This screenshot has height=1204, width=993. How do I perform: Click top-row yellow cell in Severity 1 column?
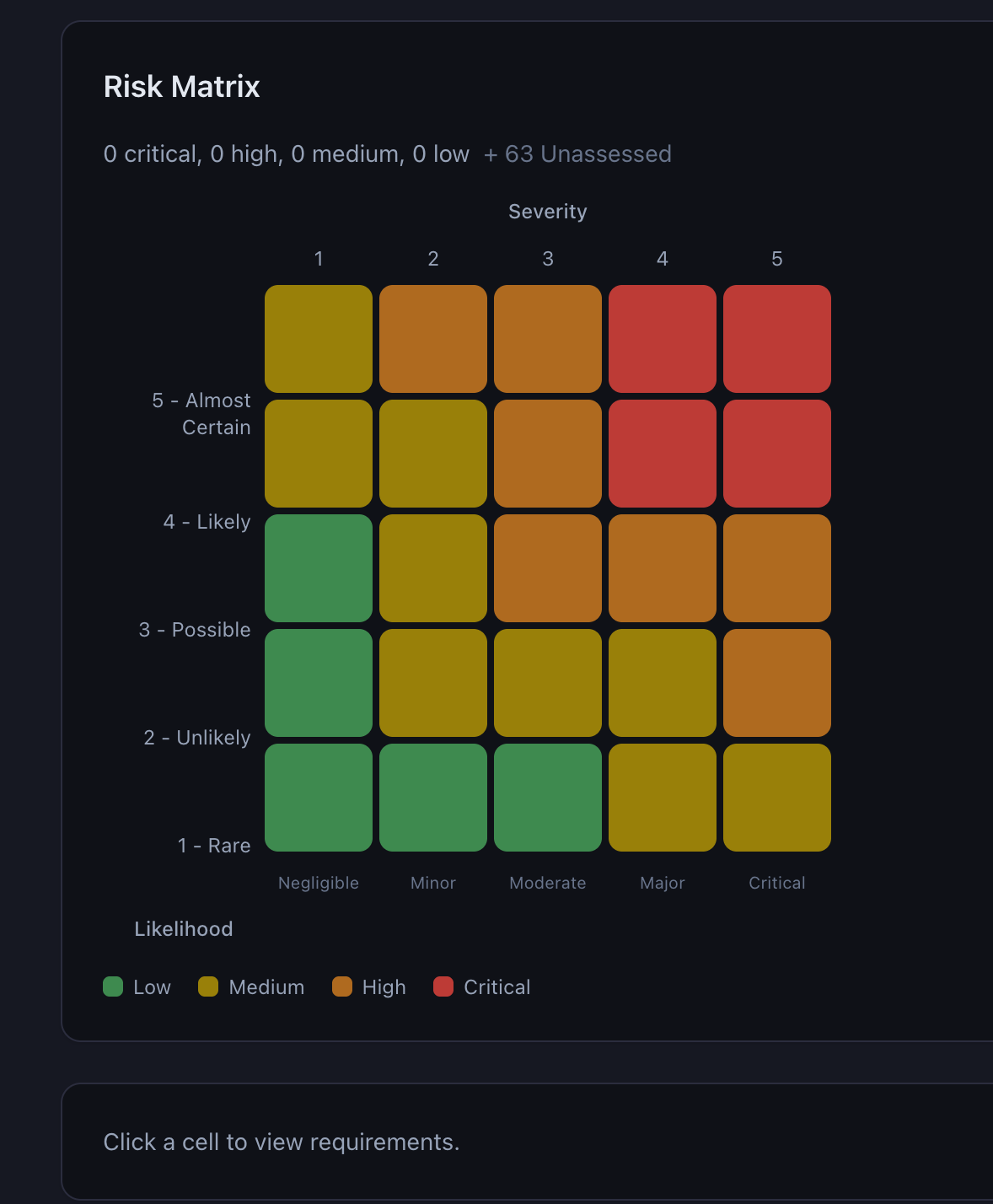(319, 339)
